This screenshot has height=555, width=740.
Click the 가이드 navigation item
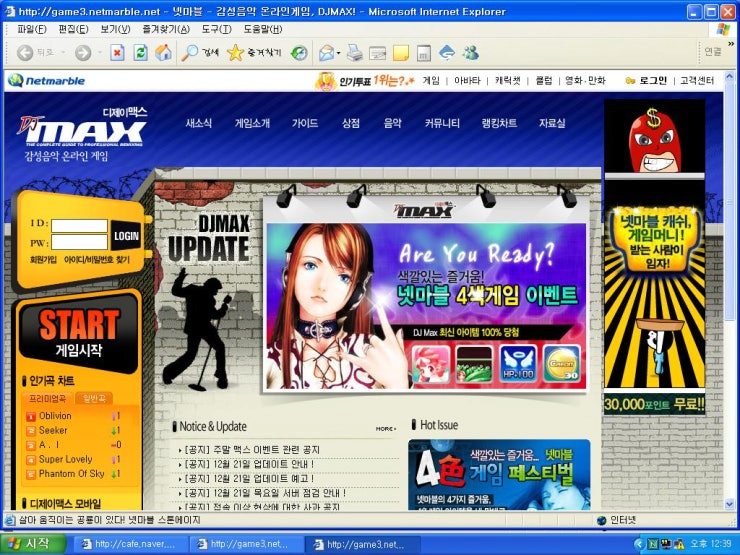coord(305,124)
